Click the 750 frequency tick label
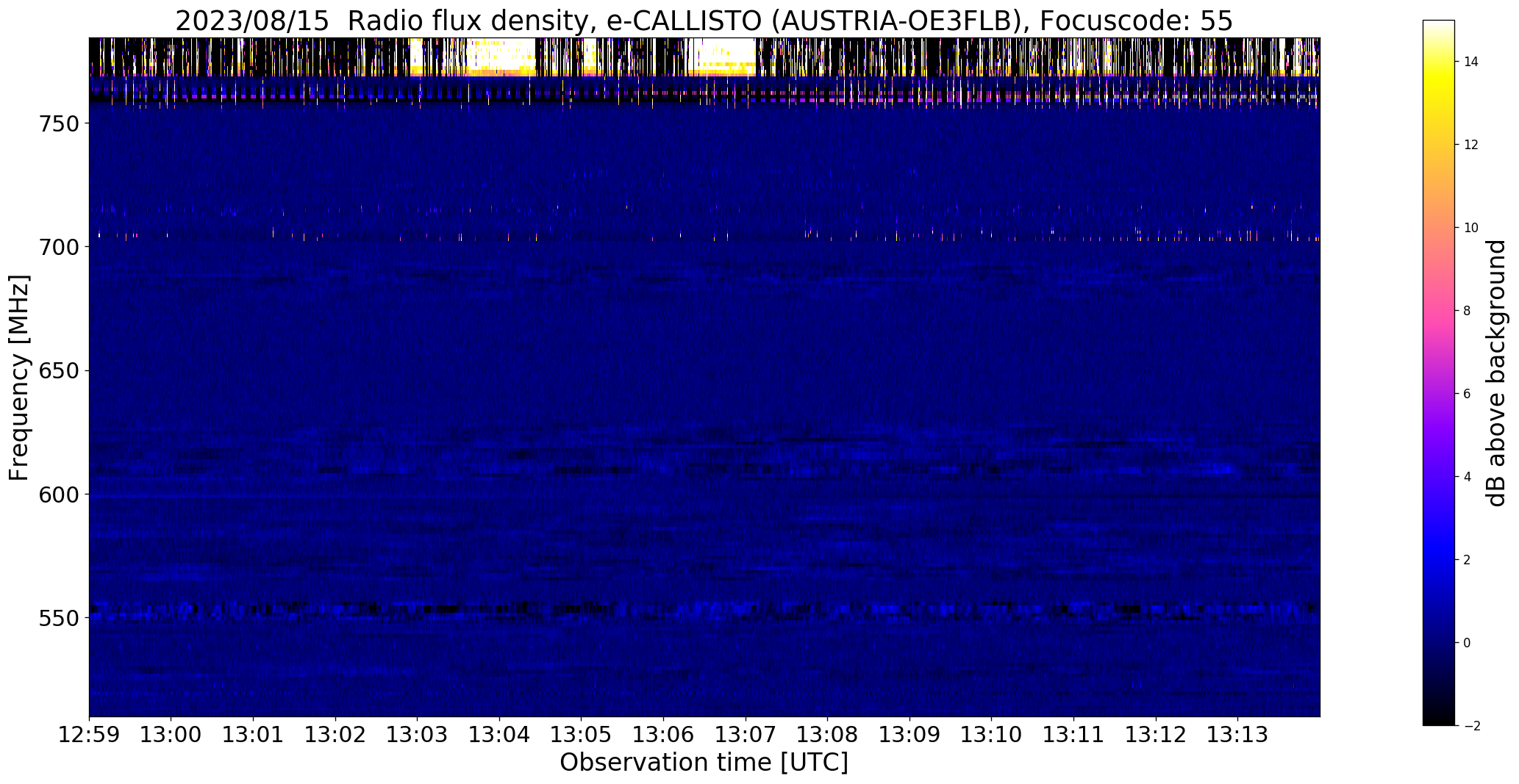The height and width of the screenshot is (784, 1519). 58,123
